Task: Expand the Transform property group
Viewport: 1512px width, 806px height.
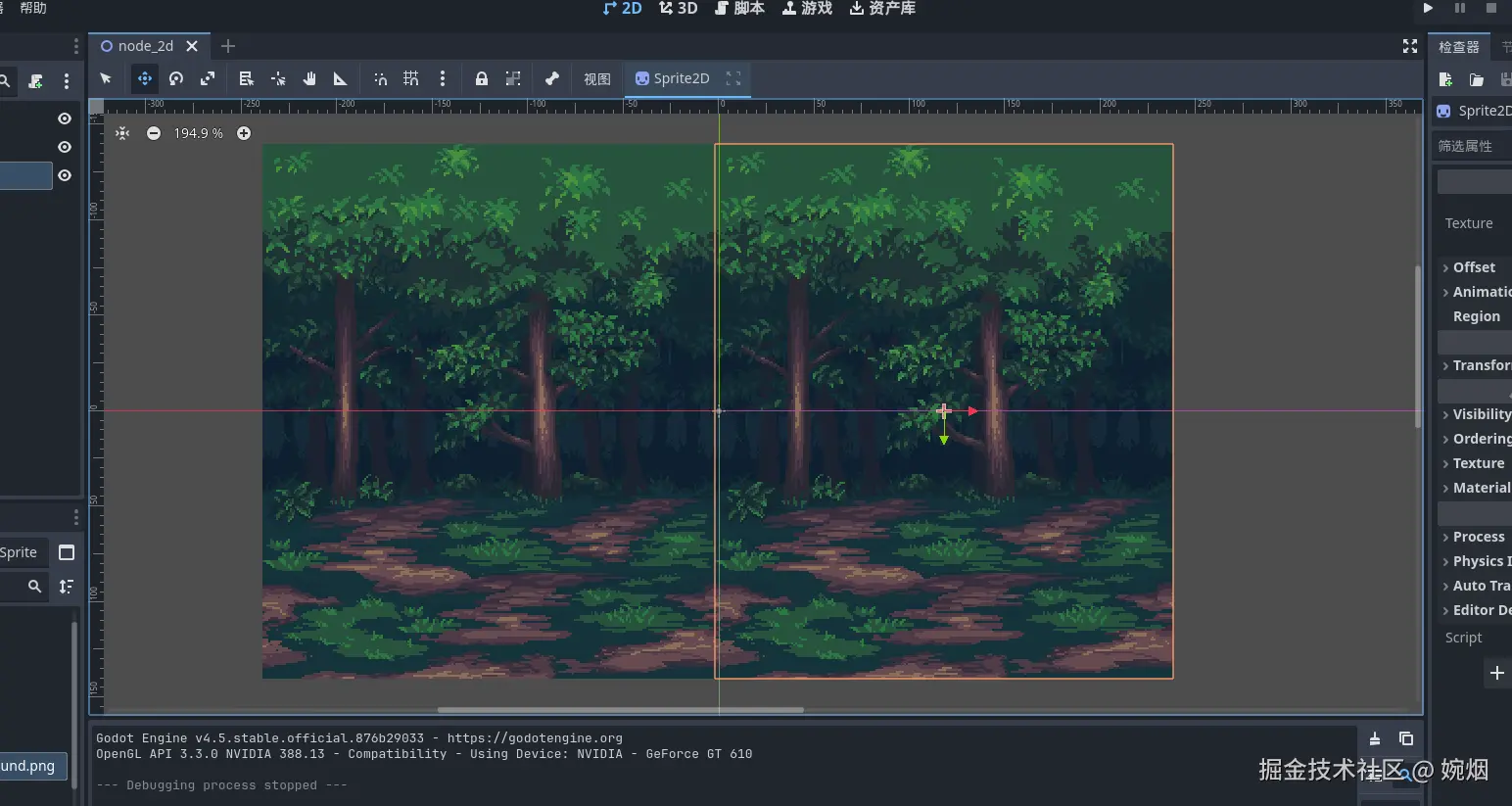Action: click(1475, 365)
